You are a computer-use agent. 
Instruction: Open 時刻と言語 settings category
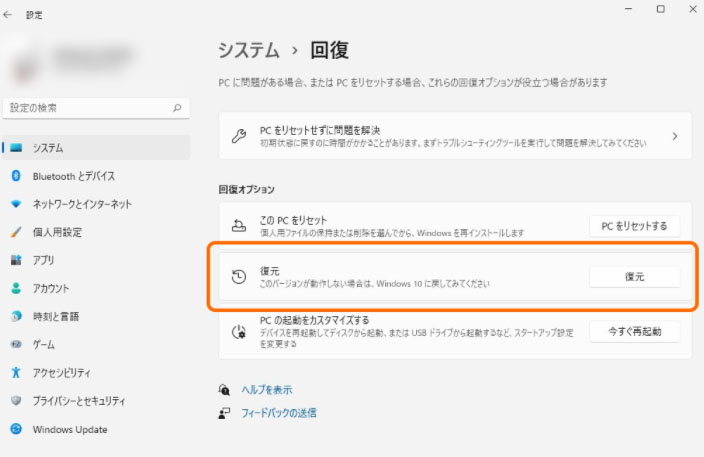[96, 316]
